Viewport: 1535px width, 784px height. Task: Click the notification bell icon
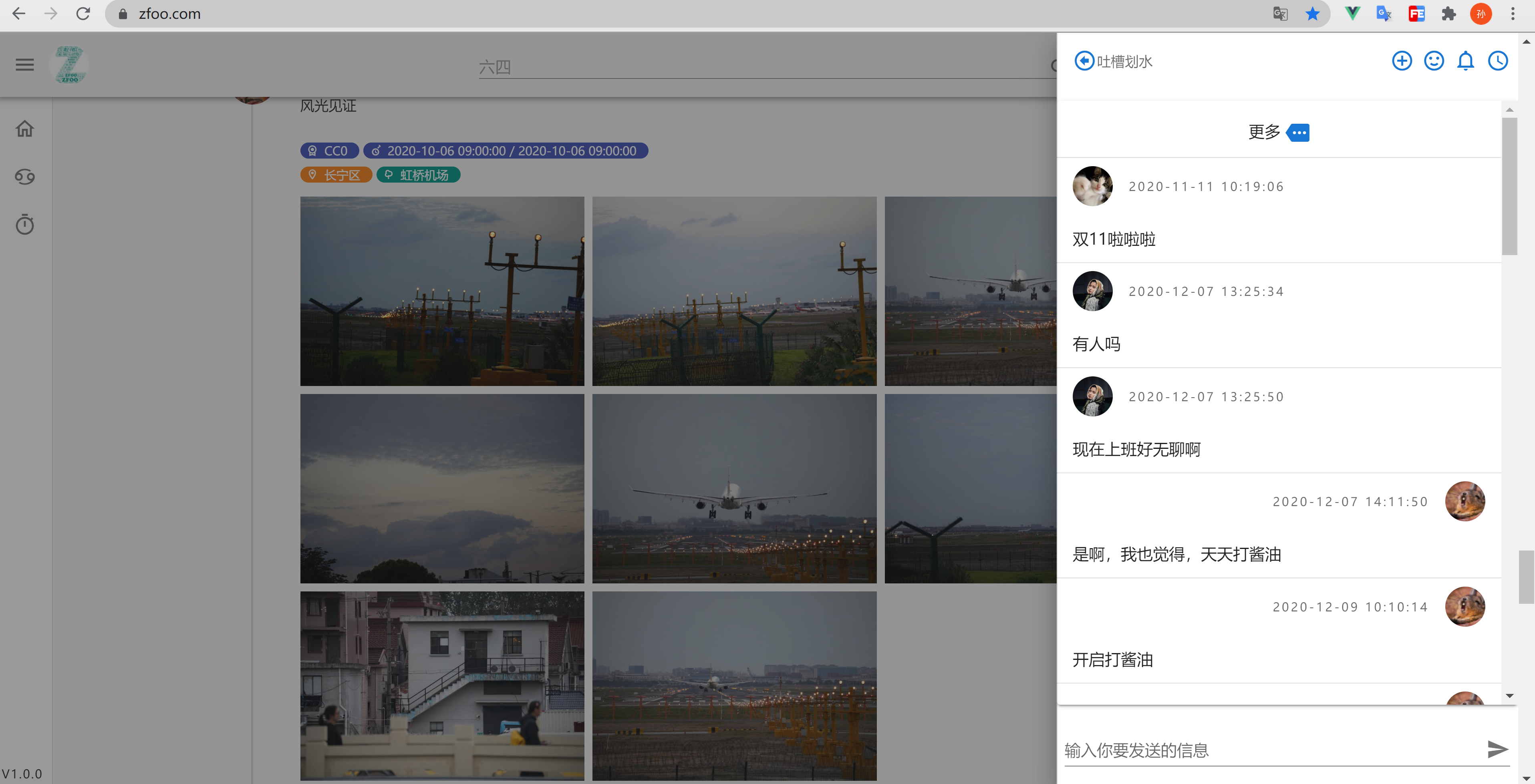tap(1465, 61)
